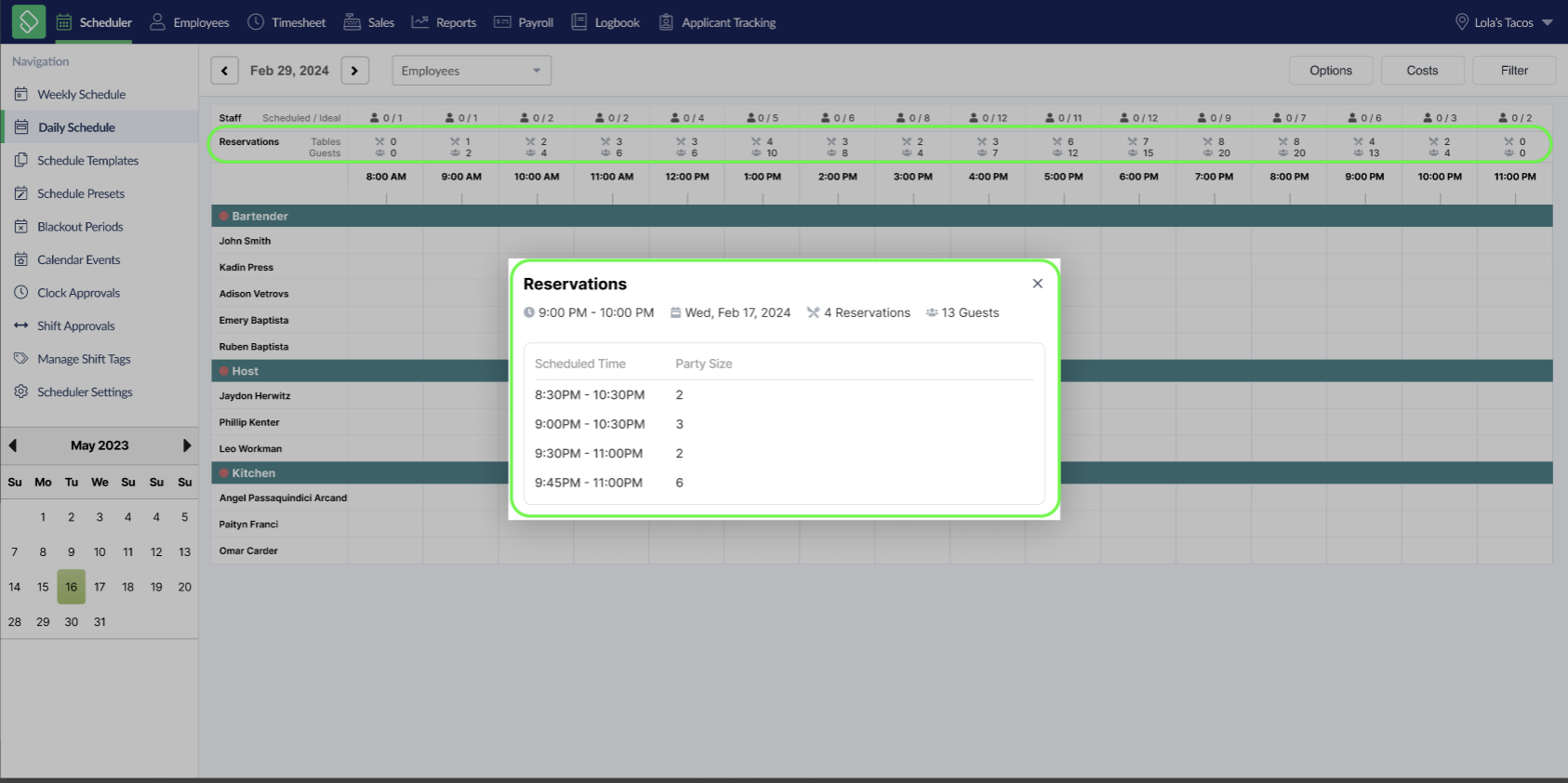The height and width of the screenshot is (783, 1568).
Task: Open Manage Shift Tags page
Action: (84, 359)
